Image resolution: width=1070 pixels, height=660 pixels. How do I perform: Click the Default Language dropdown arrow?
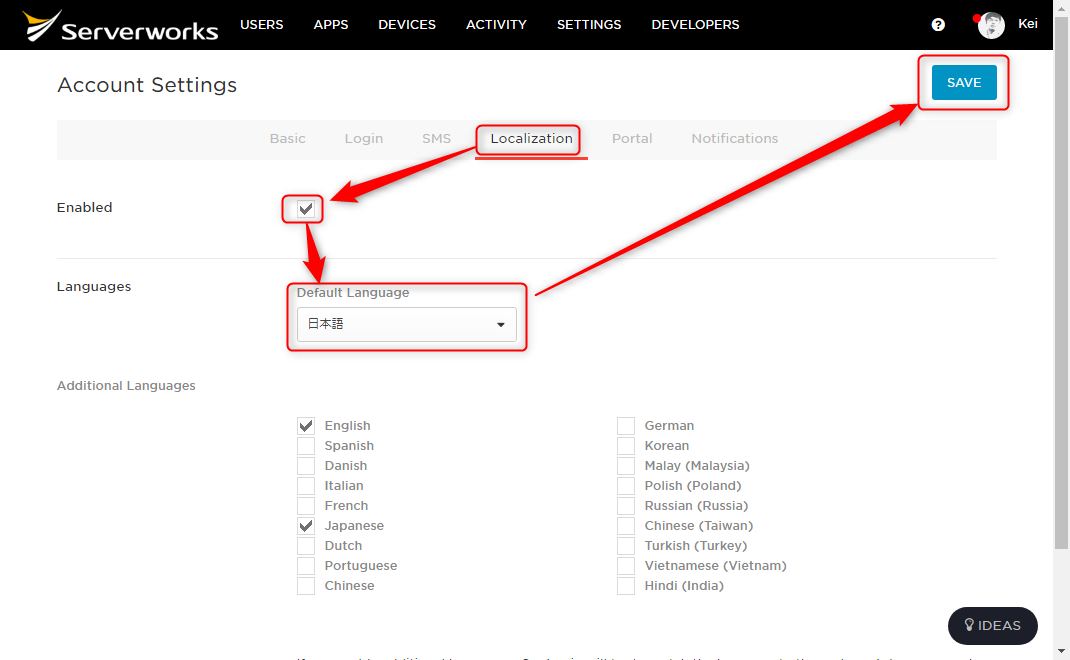tap(501, 325)
